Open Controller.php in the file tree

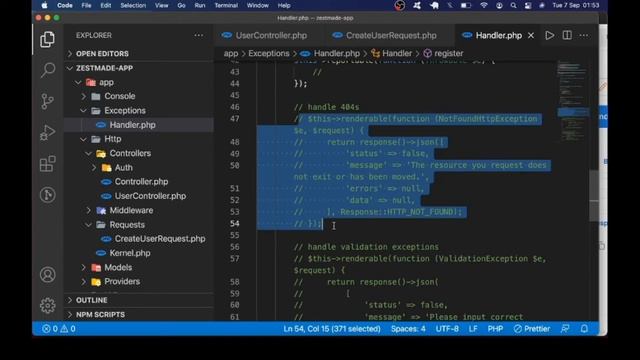pos(141,182)
